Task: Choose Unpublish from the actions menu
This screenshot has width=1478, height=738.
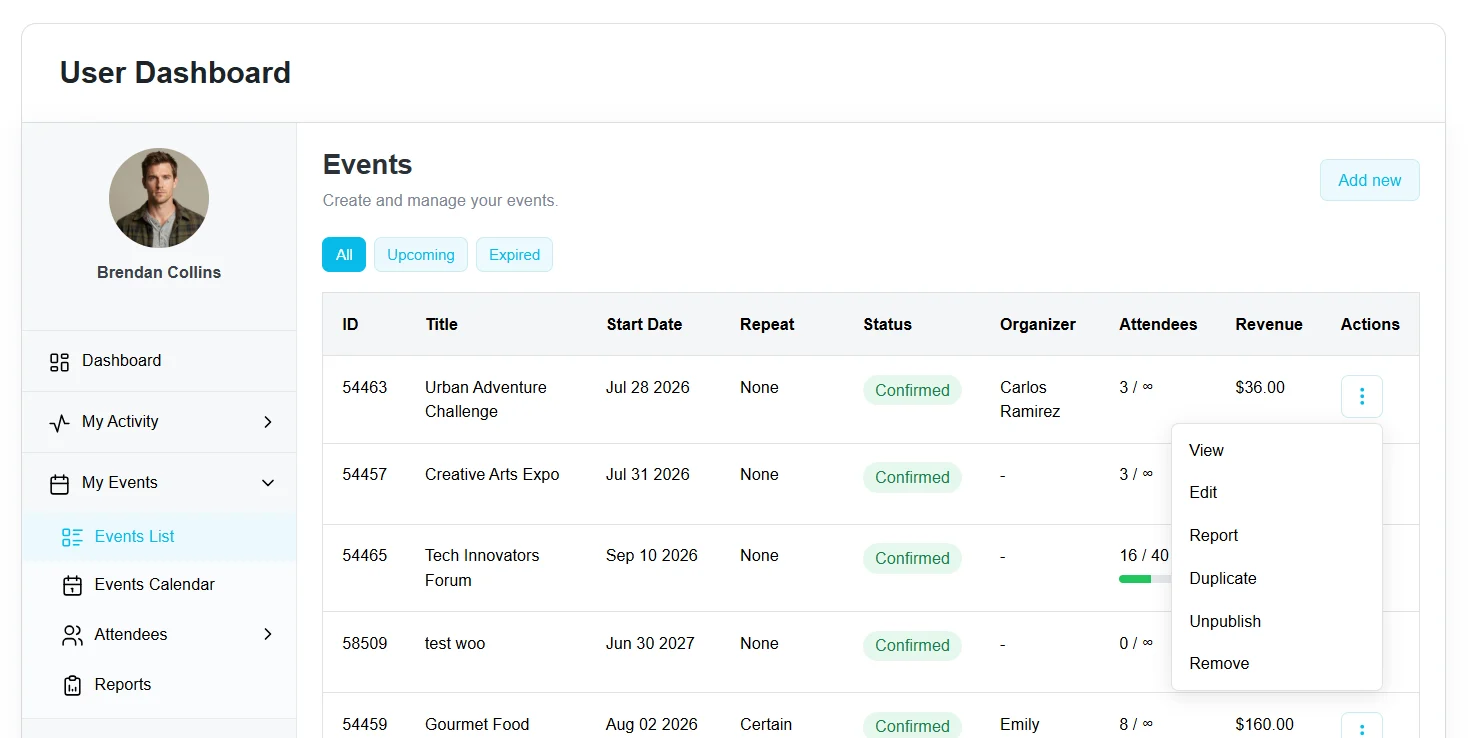Action: pos(1277,621)
